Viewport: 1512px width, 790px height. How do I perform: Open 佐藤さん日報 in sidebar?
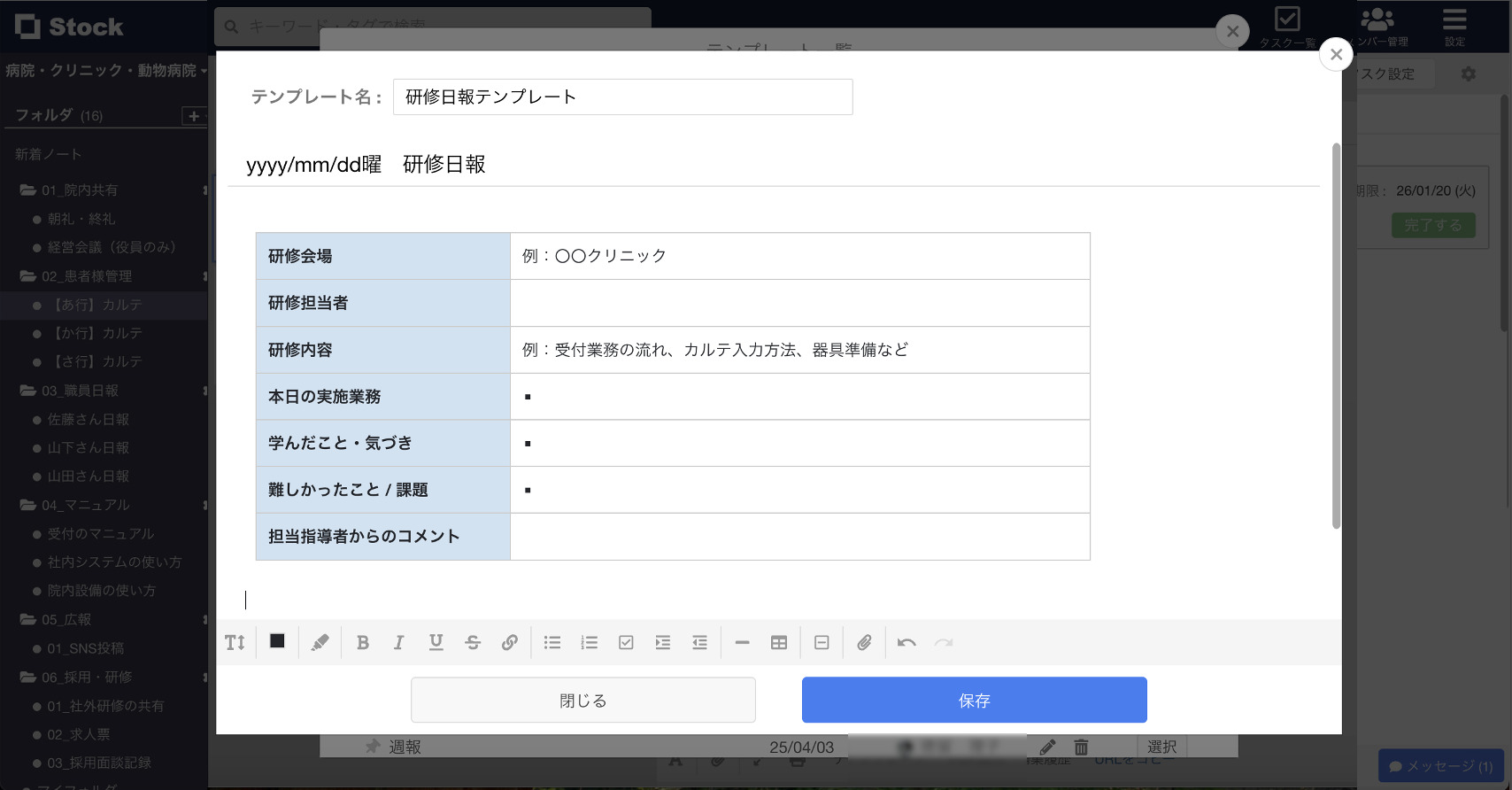tap(89, 419)
